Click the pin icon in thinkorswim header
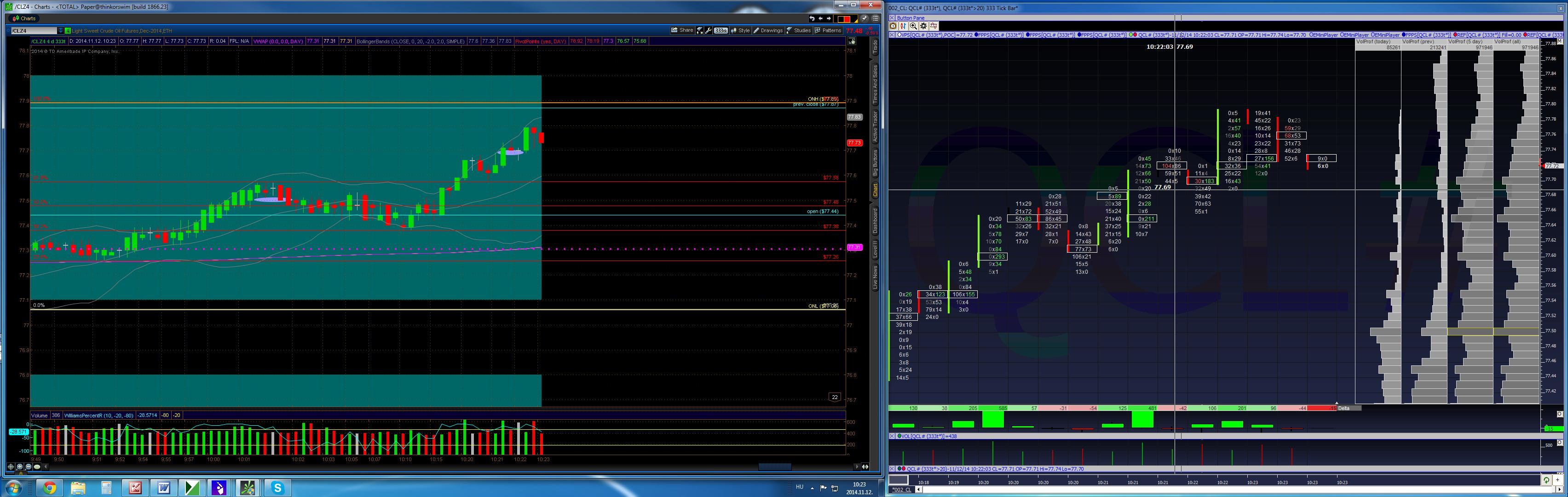The width and height of the screenshot is (1568, 497). point(865,18)
